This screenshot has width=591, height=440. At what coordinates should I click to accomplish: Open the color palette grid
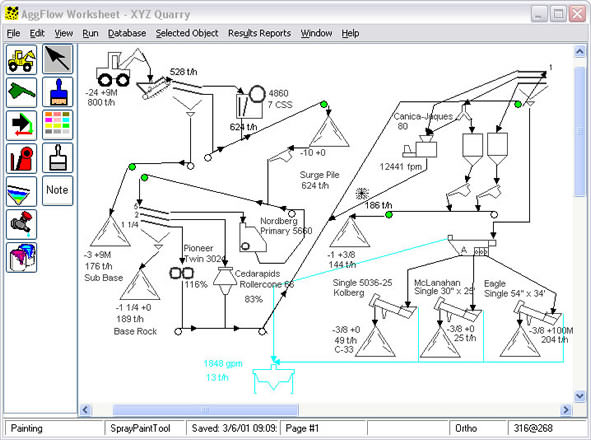pyautogui.click(x=57, y=125)
